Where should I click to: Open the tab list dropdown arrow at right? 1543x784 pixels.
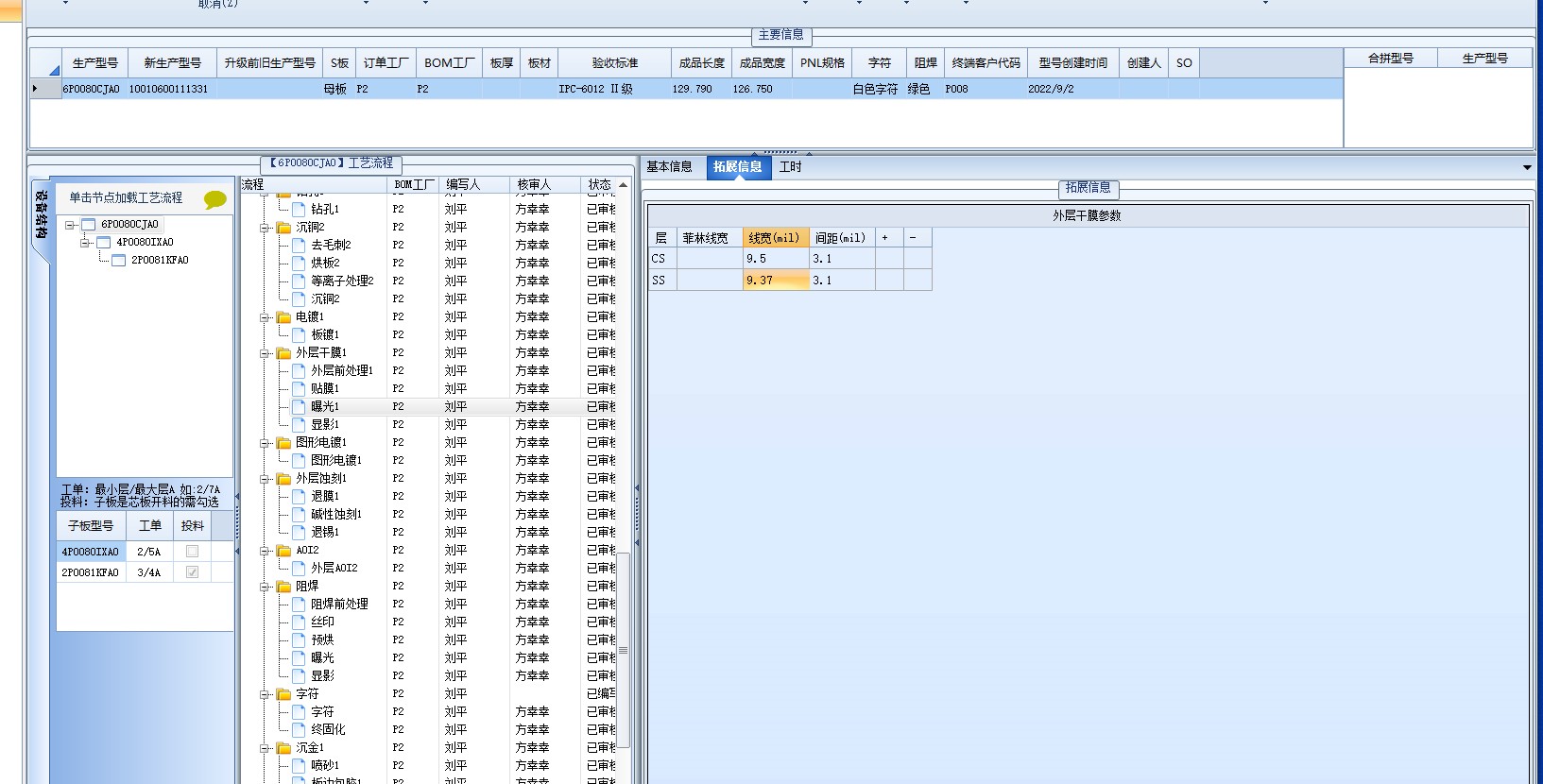[1528, 167]
